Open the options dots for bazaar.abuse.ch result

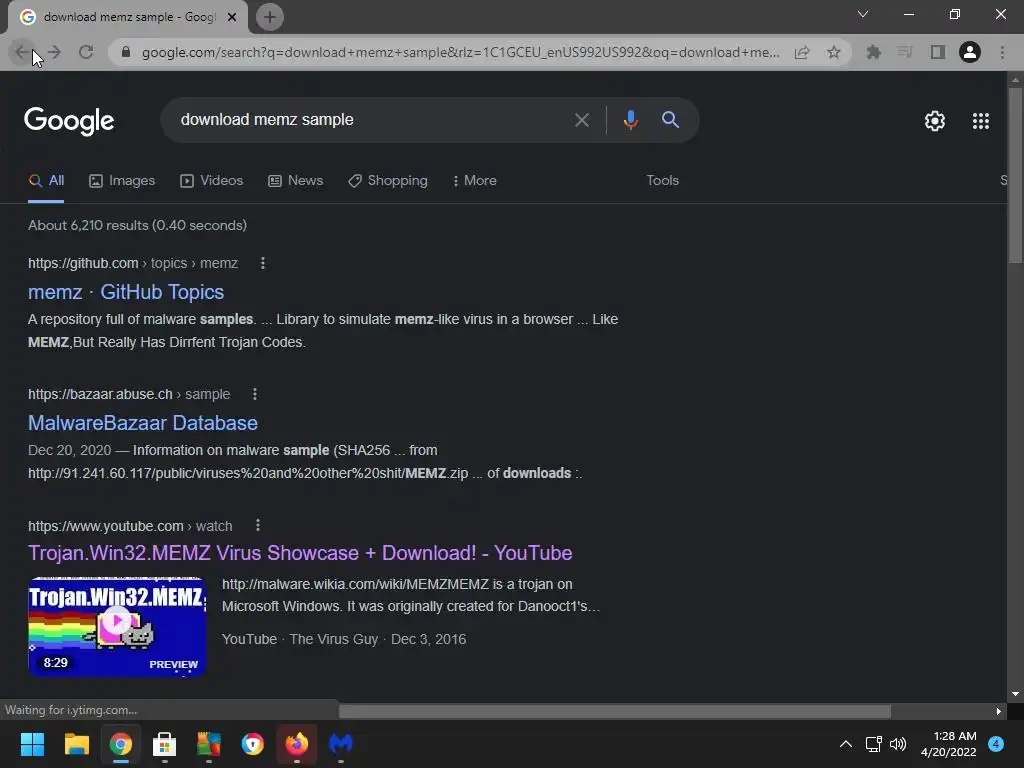point(255,394)
